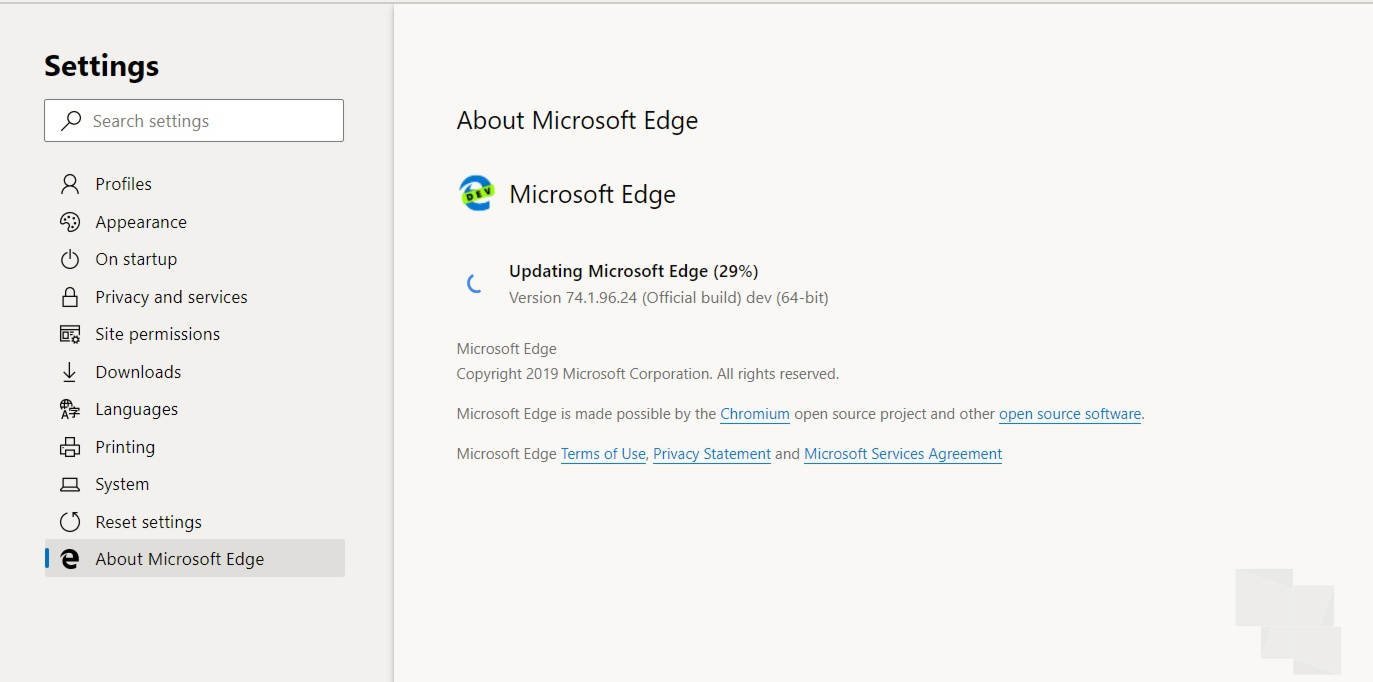Open the Chromium project link

click(x=754, y=413)
